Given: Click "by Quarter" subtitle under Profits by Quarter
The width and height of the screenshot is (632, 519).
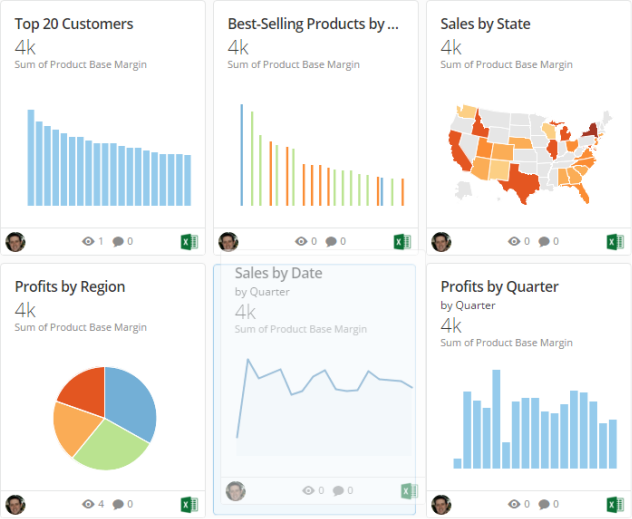Looking at the screenshot, I should click(x=468, y=306).
